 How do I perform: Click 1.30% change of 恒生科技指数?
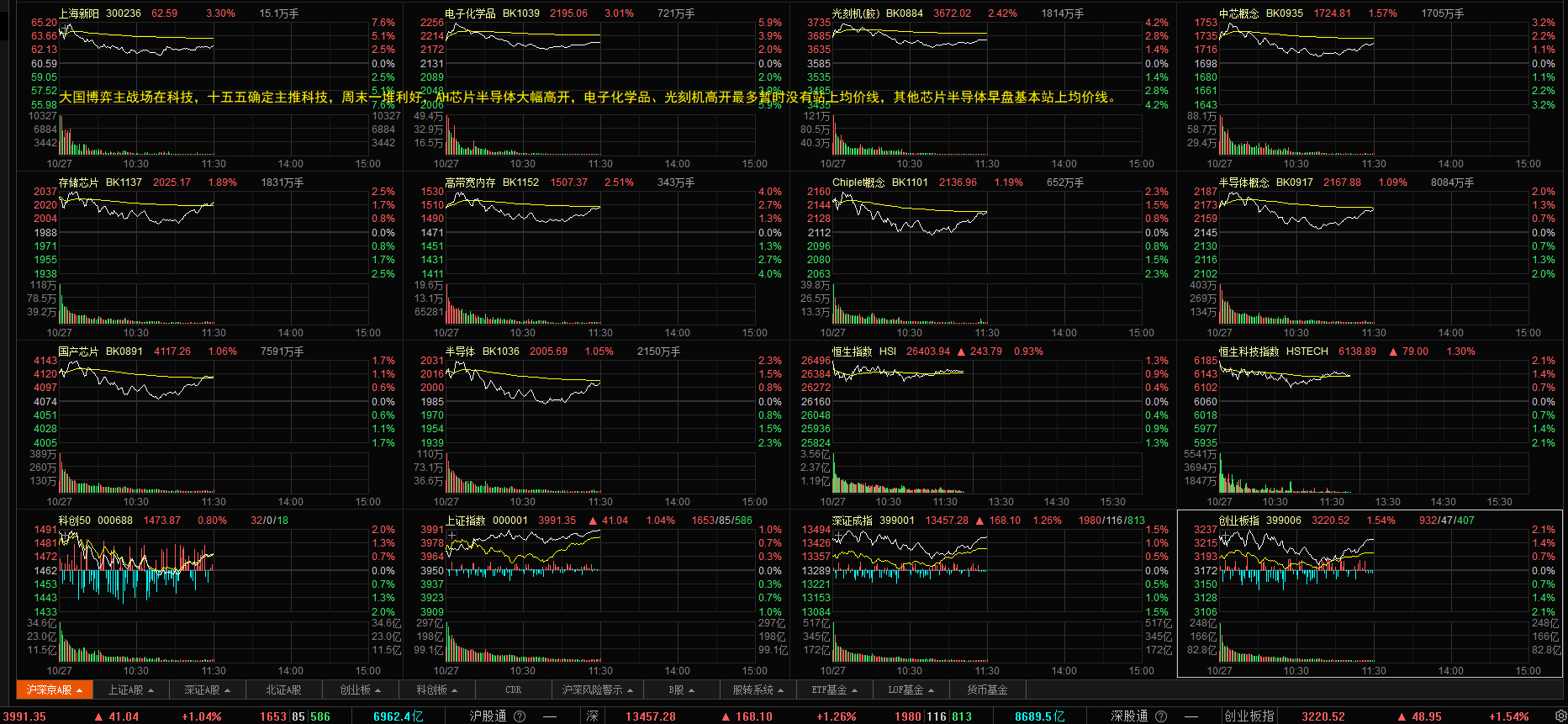1461,351
